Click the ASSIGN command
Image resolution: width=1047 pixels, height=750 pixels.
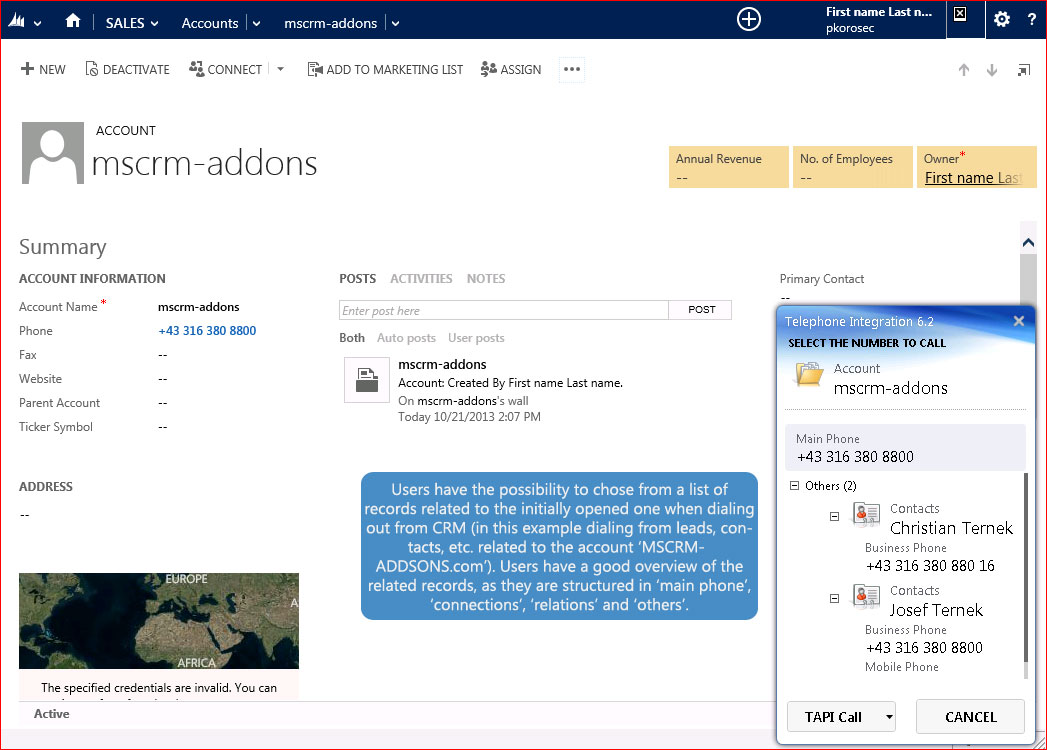[x=511, y=69]
